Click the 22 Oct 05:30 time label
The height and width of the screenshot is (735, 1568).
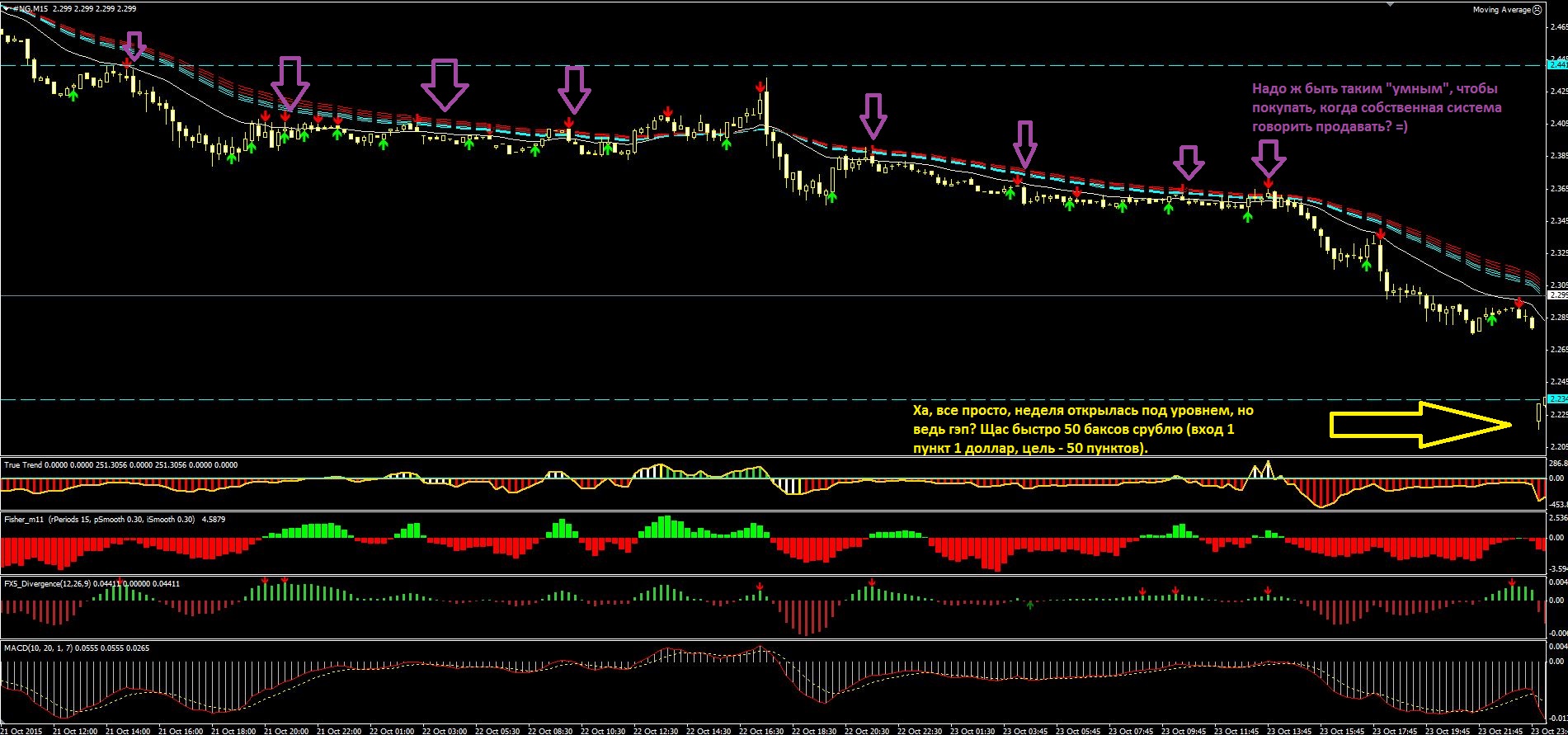[498, 731]
